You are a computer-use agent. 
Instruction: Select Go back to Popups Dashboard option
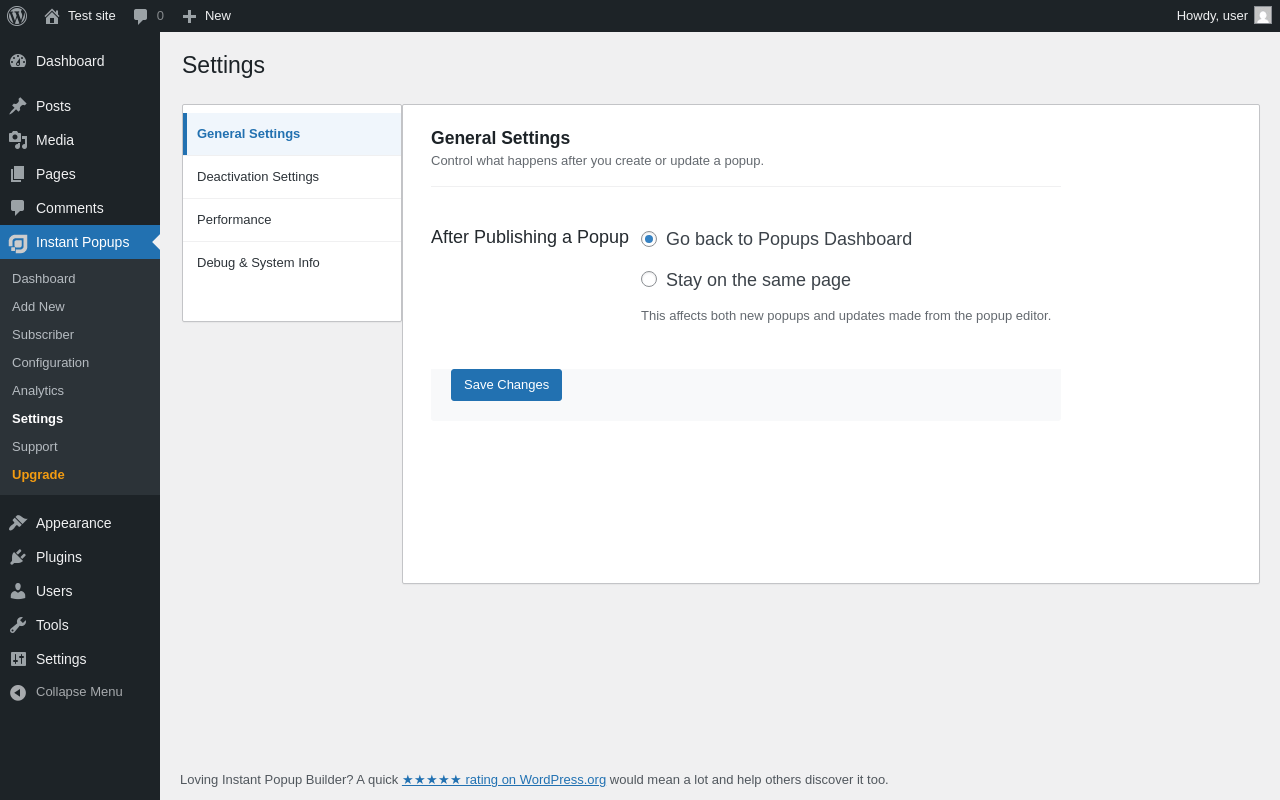click(x=649, y=239)
